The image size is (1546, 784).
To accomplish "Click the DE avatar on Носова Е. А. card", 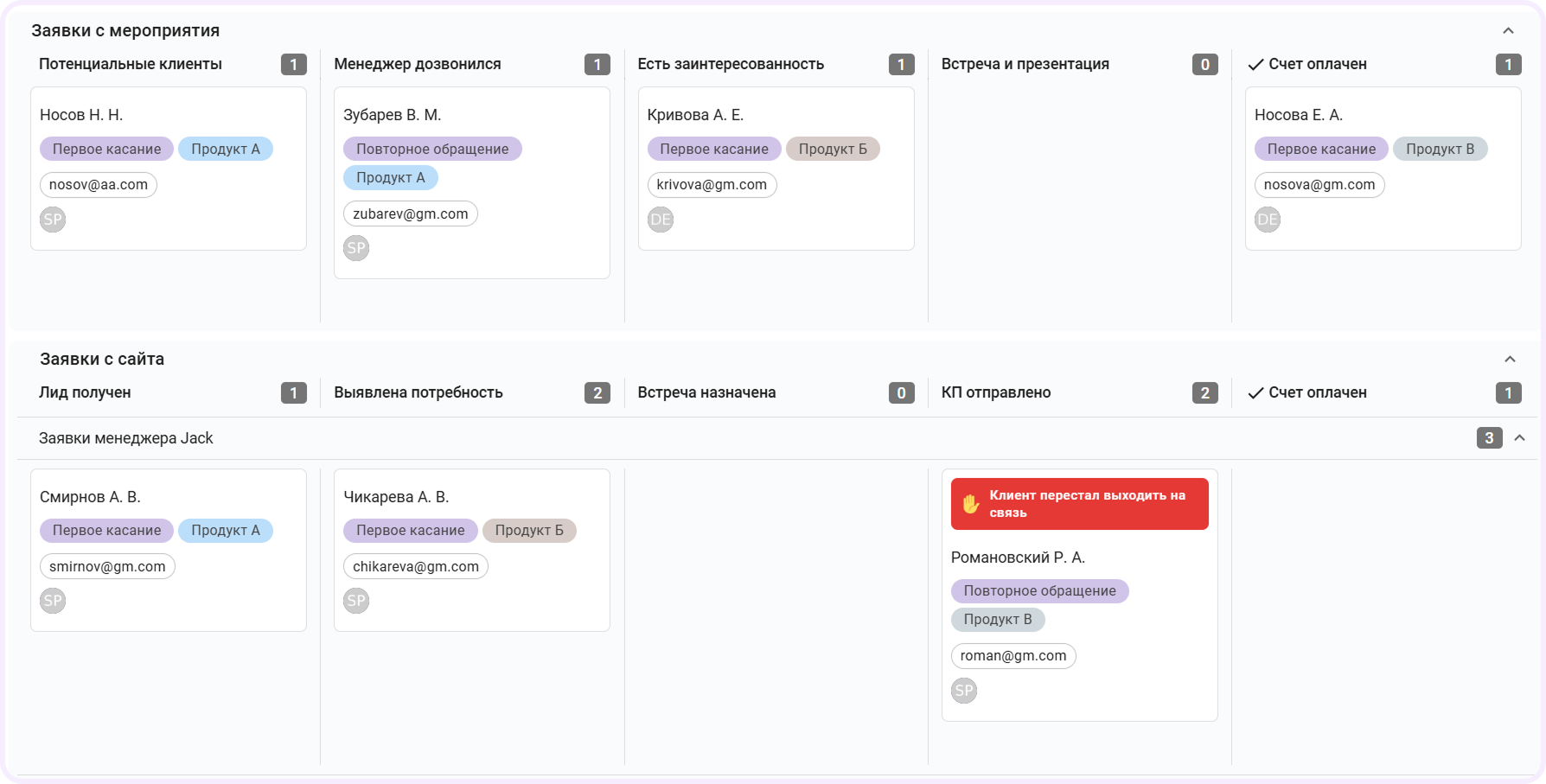I will (1267, 220).
